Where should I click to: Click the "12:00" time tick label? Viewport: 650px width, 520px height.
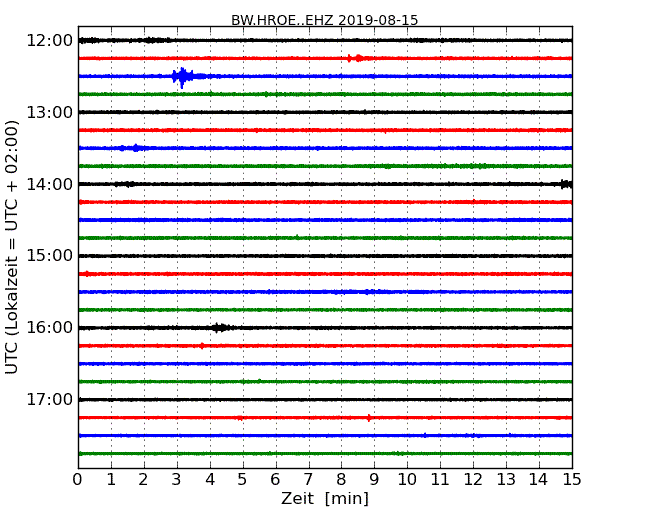[50, 41]
